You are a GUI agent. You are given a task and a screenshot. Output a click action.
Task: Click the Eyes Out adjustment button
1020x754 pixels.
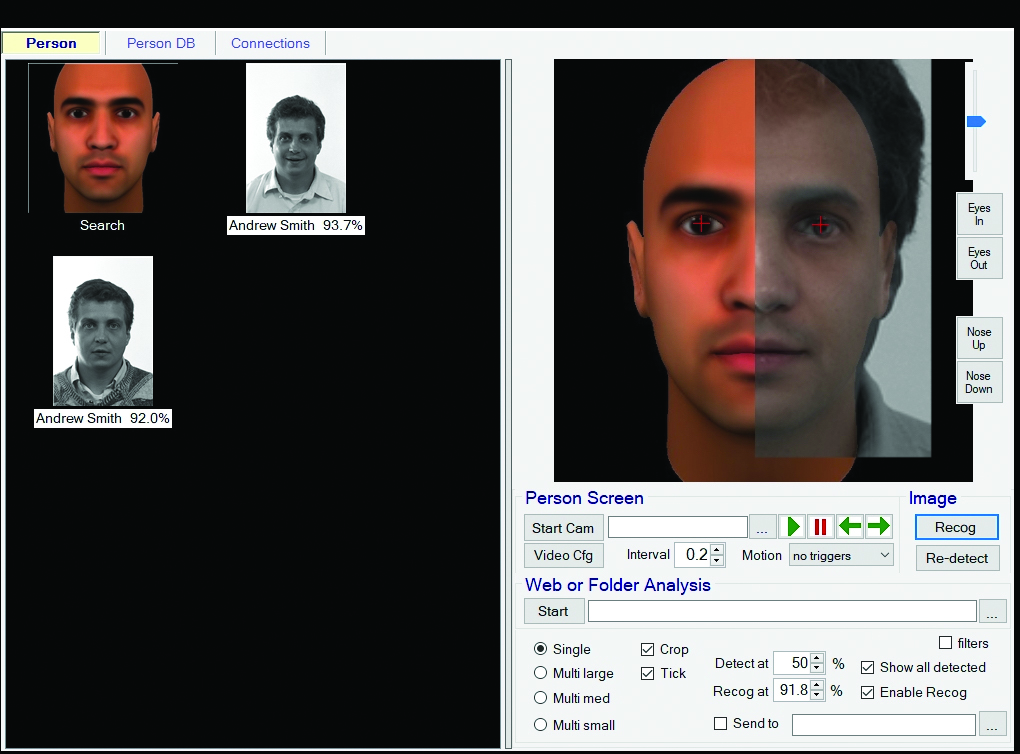tap(978, 259)
